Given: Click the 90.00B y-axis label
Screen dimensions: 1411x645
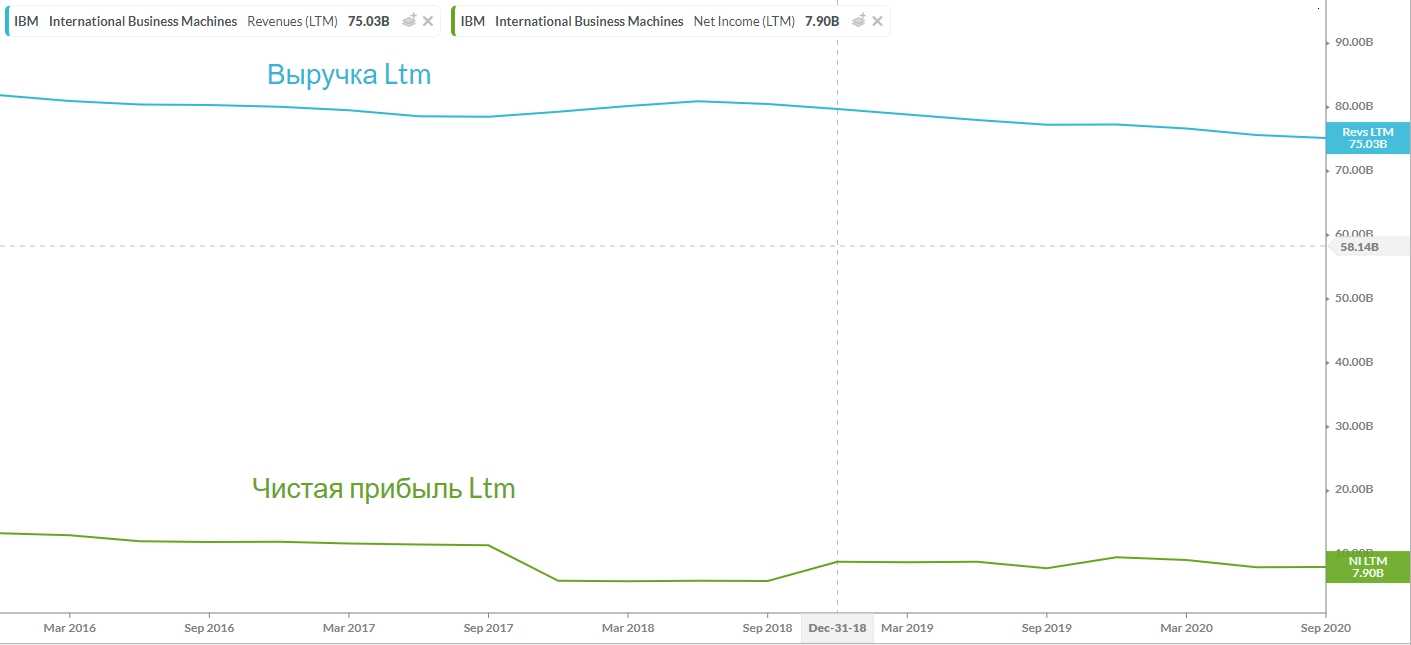Looking at the screenshot, I should click(1355, 42).
